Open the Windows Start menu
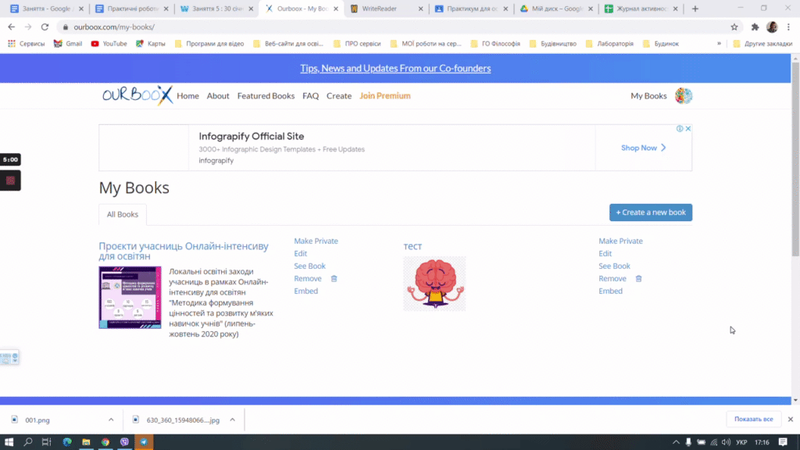Image resolution: width=800 pixels, height=450 pixels. (x=10, y=441)
